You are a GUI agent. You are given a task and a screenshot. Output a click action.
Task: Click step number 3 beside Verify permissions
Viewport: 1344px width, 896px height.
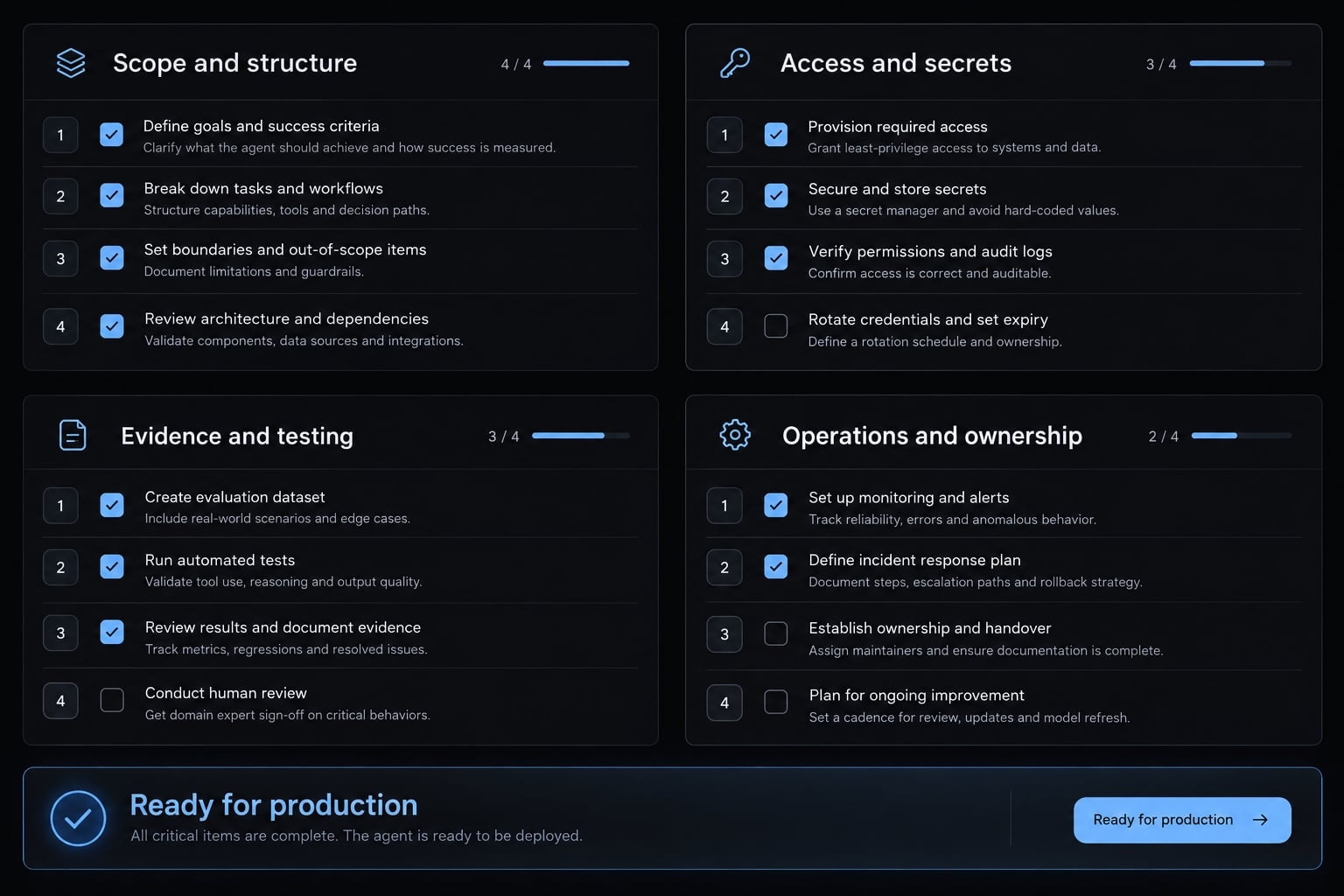(724, 259)
